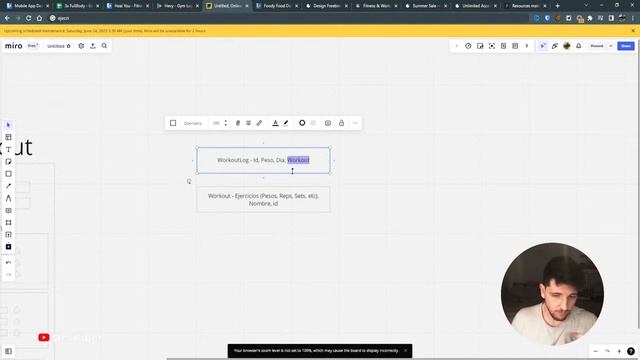Click the highlighted word Workout
Viewport: 640px width, 360px height.
click(298, 160)
